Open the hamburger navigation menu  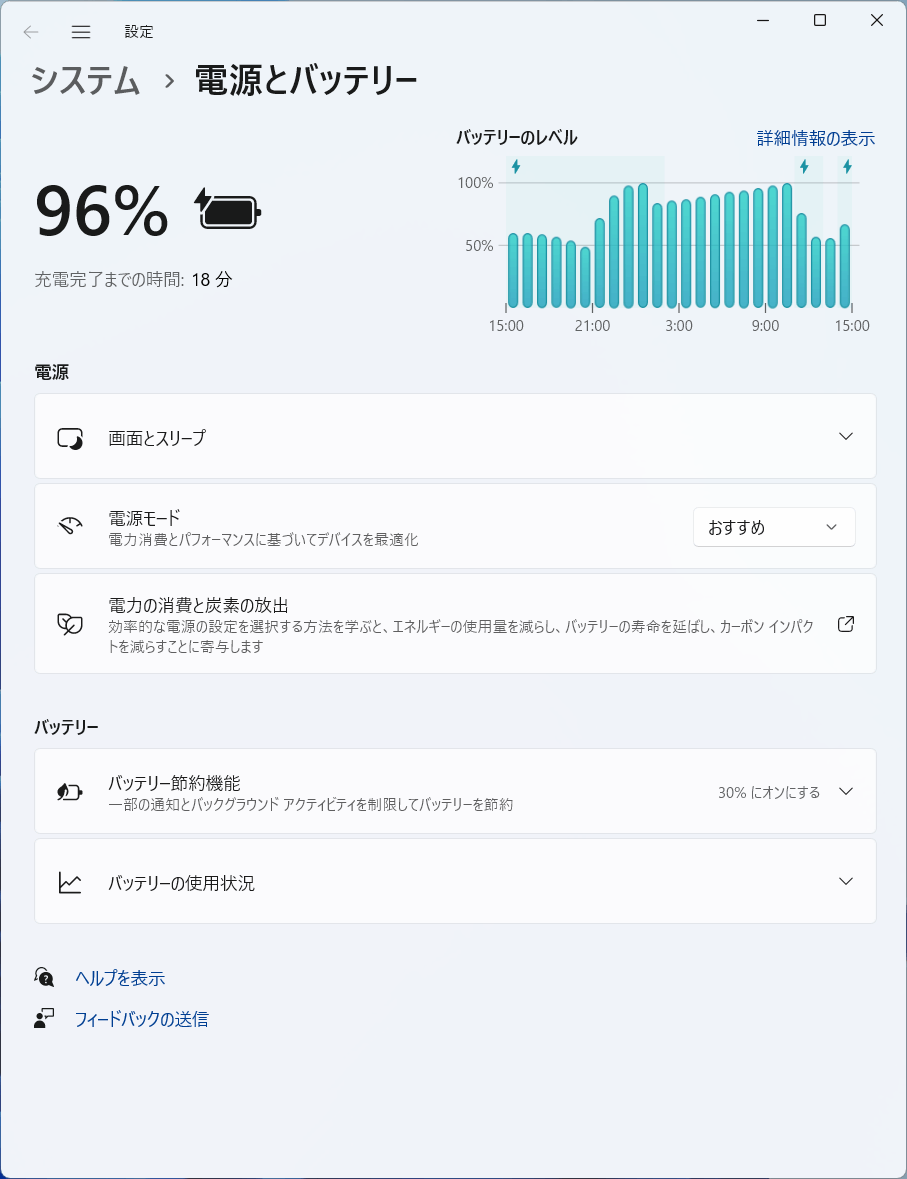(x=81, y=32)
